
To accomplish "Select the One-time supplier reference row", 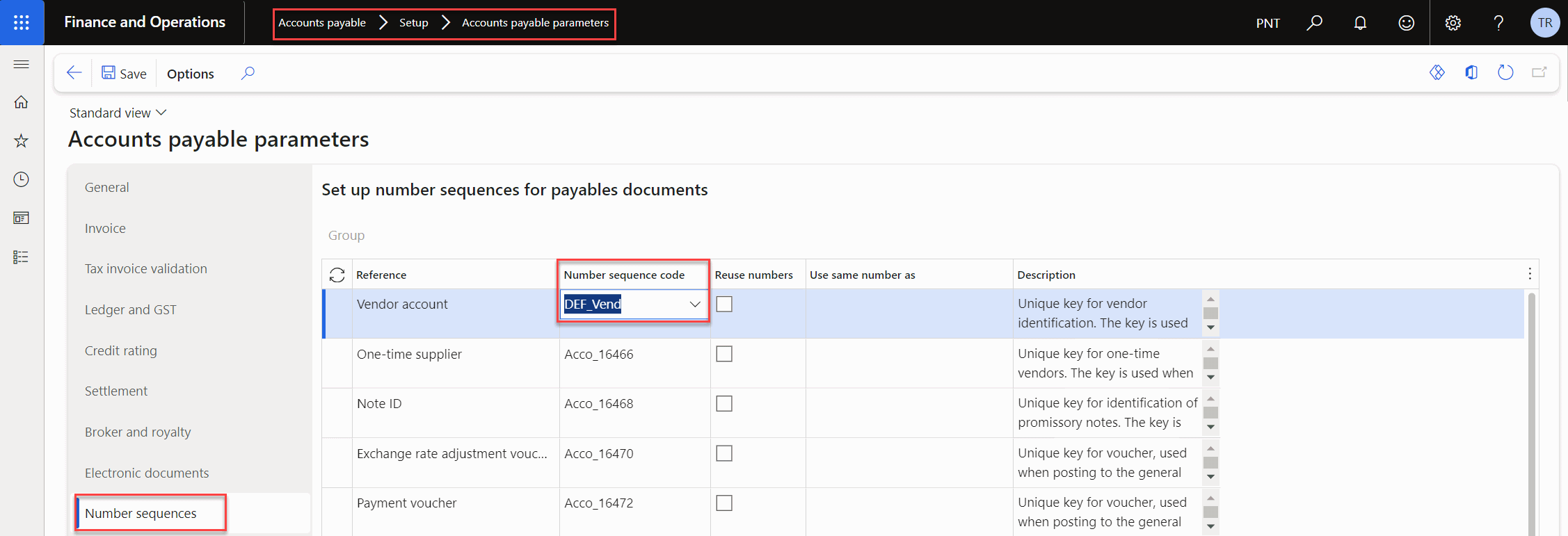I will [409, 354].
